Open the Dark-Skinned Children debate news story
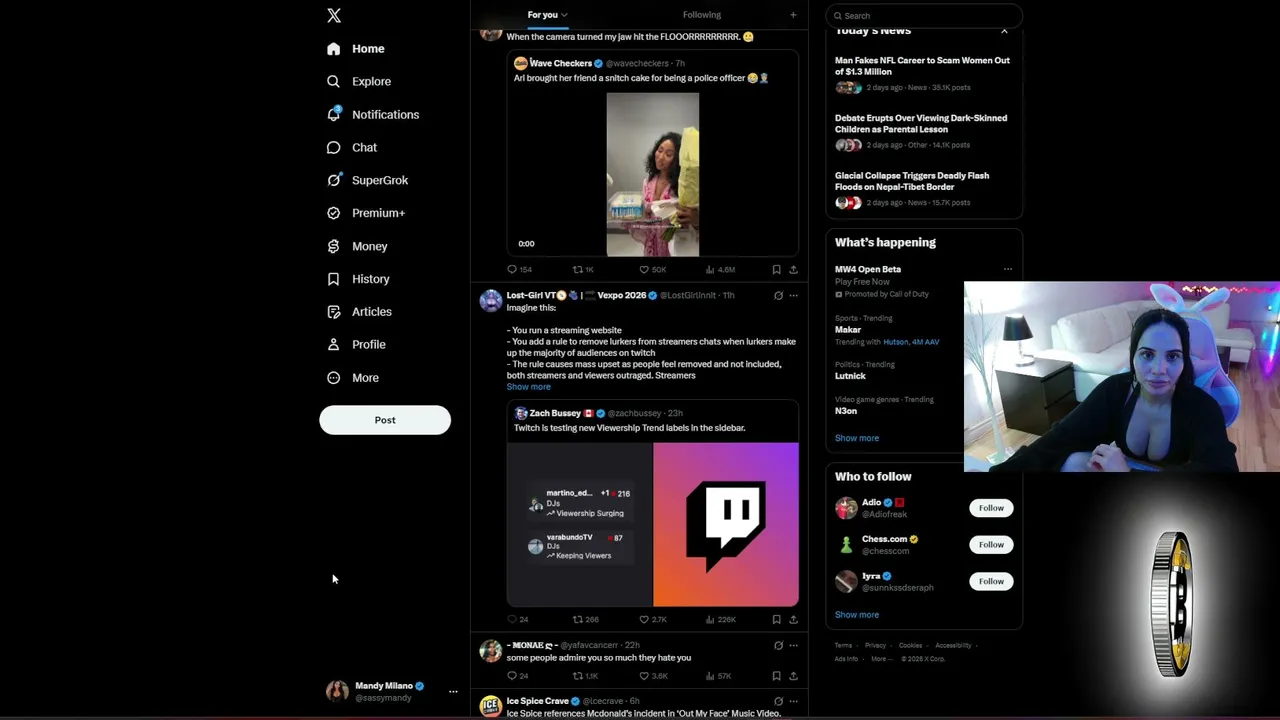 click(x=923, y=134)
